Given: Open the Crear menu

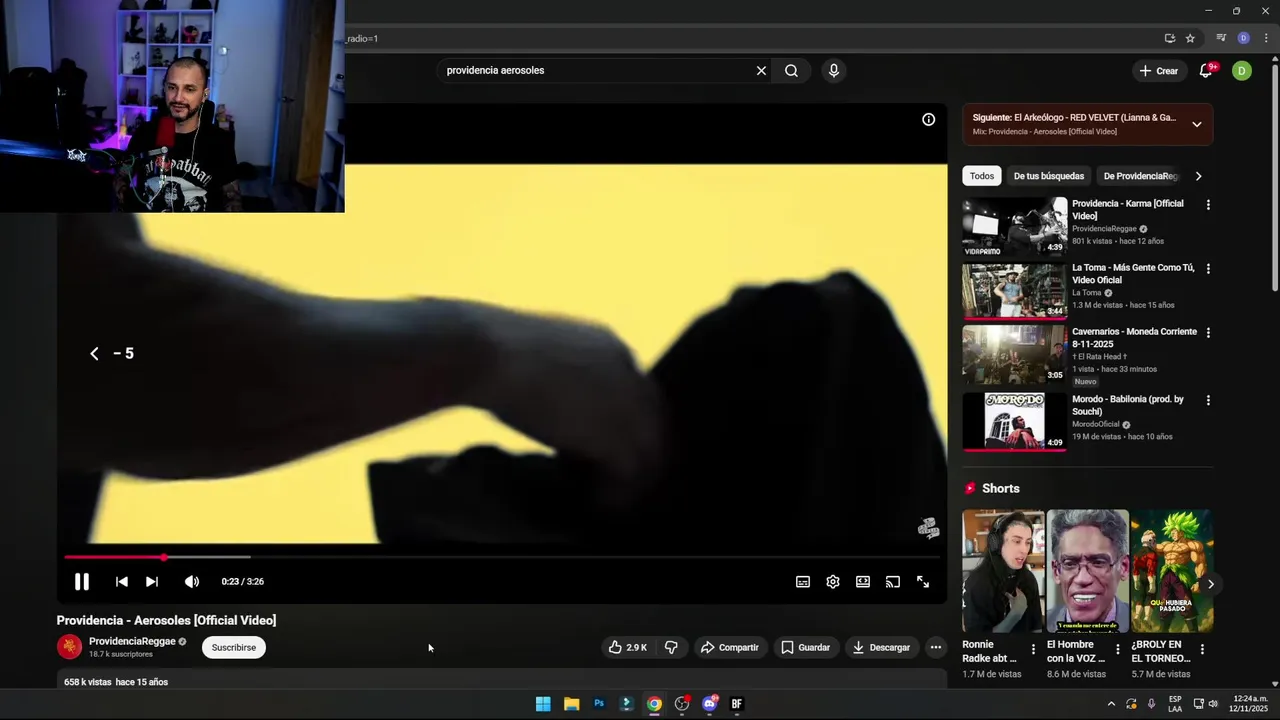Looking at the screenshot, I should [x=1158, y=70].
